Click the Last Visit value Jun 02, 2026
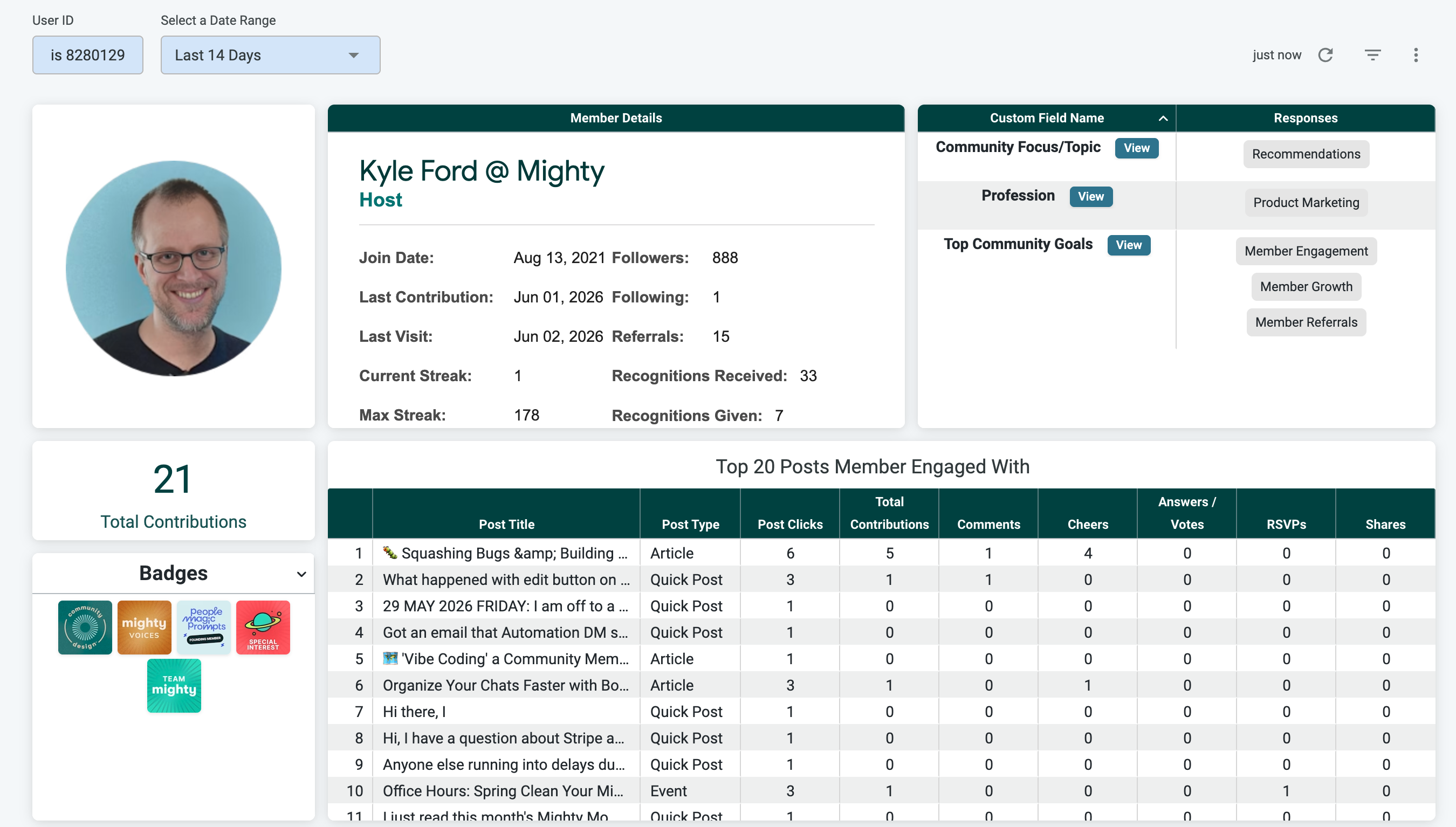This screenshot has width=1456, height=827. point(558,336)
